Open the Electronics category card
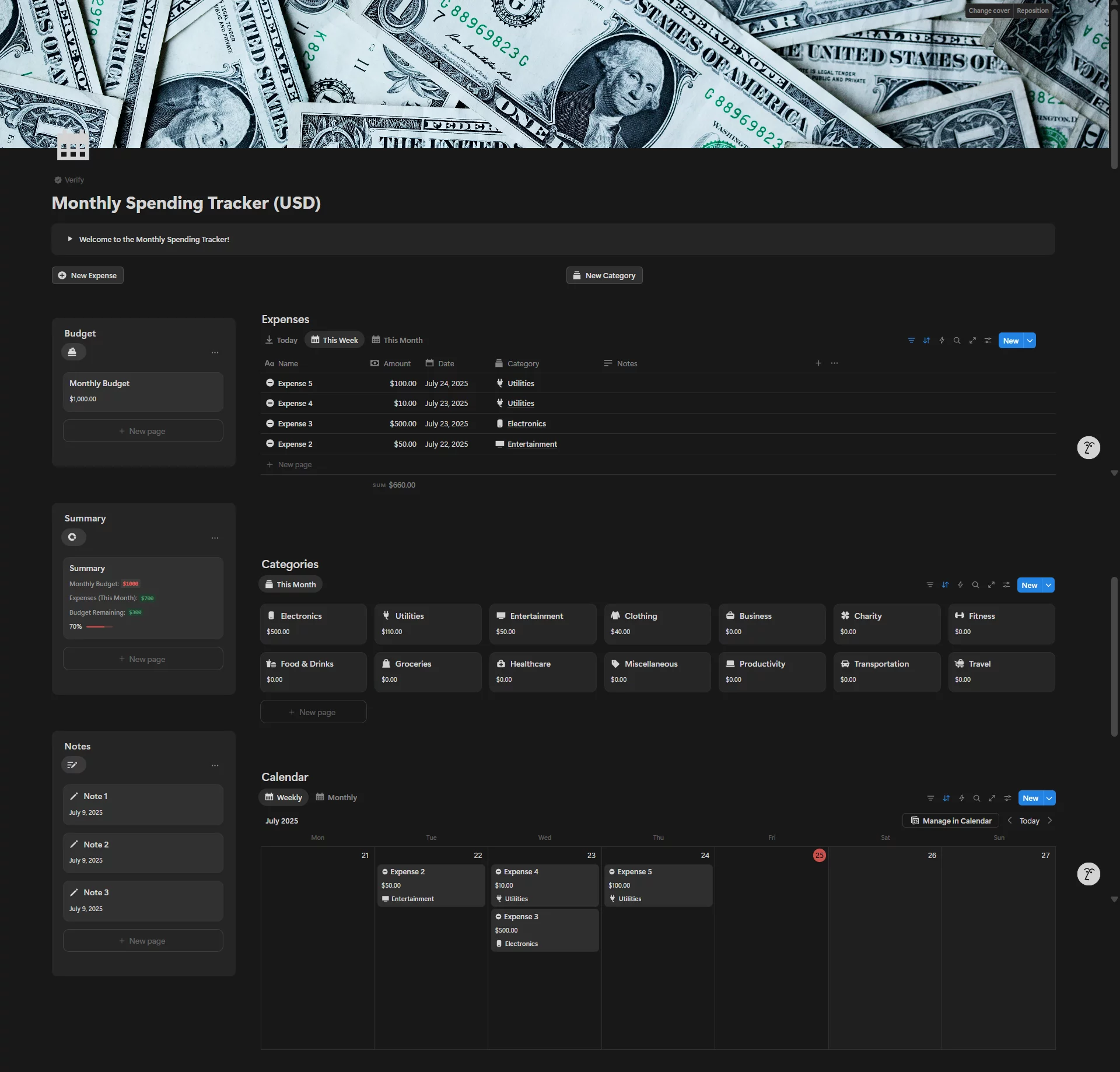 click(x=313, y=623)
